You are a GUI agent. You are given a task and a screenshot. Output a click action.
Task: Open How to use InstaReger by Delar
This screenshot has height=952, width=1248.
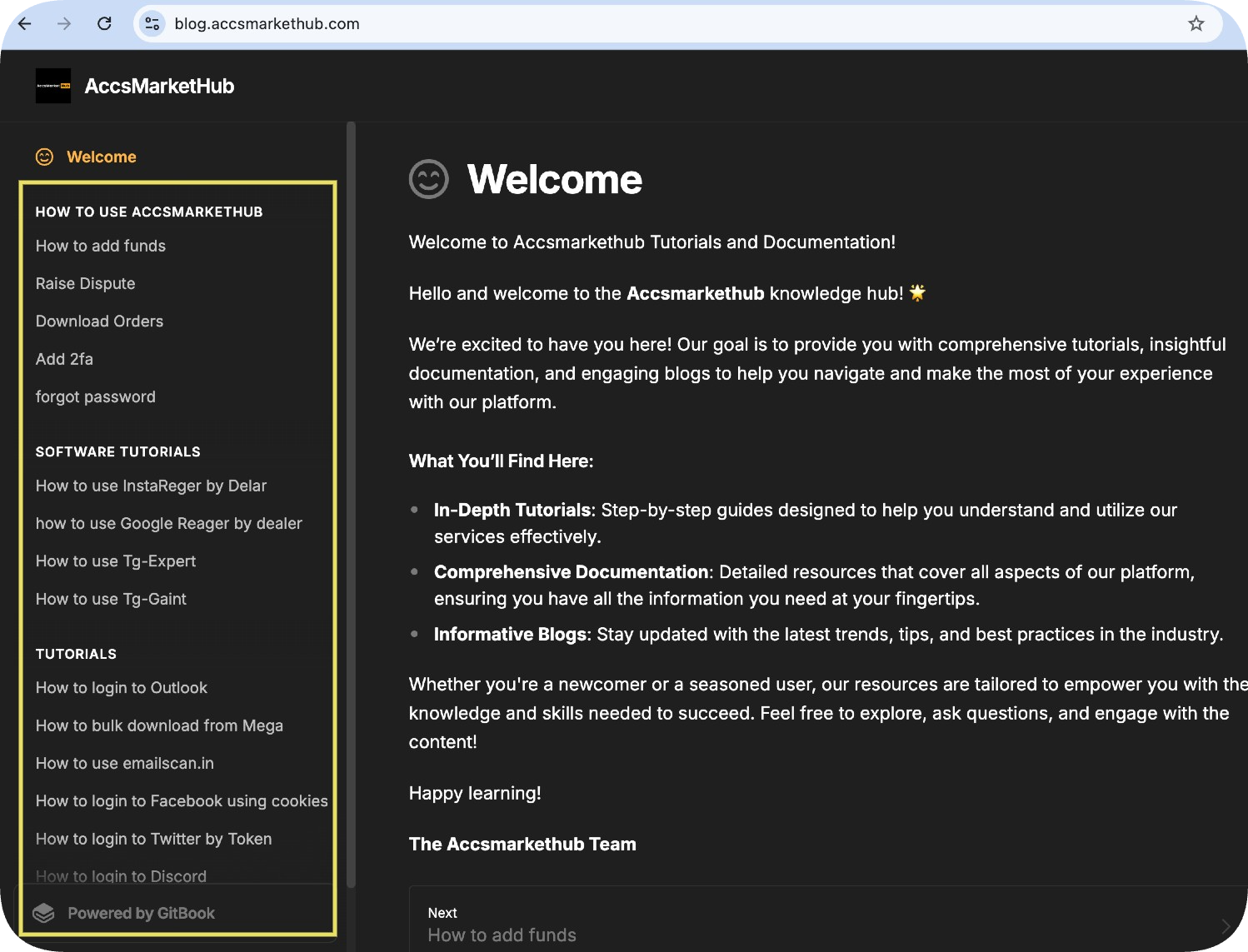coord(151,486)
